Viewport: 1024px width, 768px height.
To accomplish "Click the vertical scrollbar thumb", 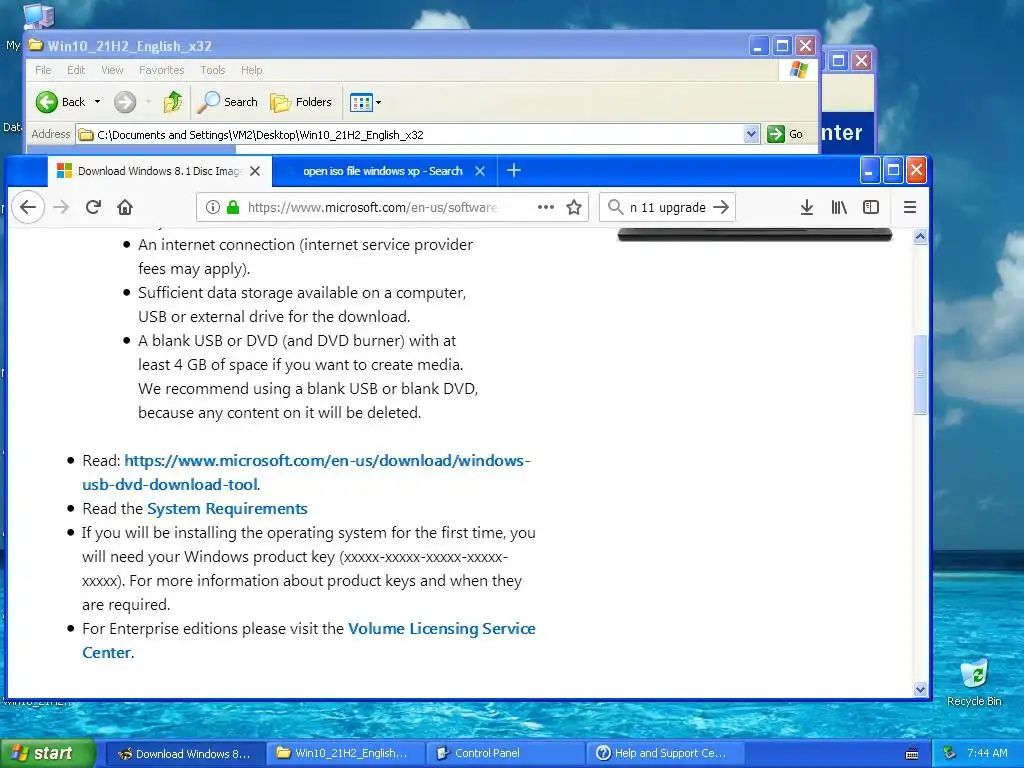I will point(920,374).
